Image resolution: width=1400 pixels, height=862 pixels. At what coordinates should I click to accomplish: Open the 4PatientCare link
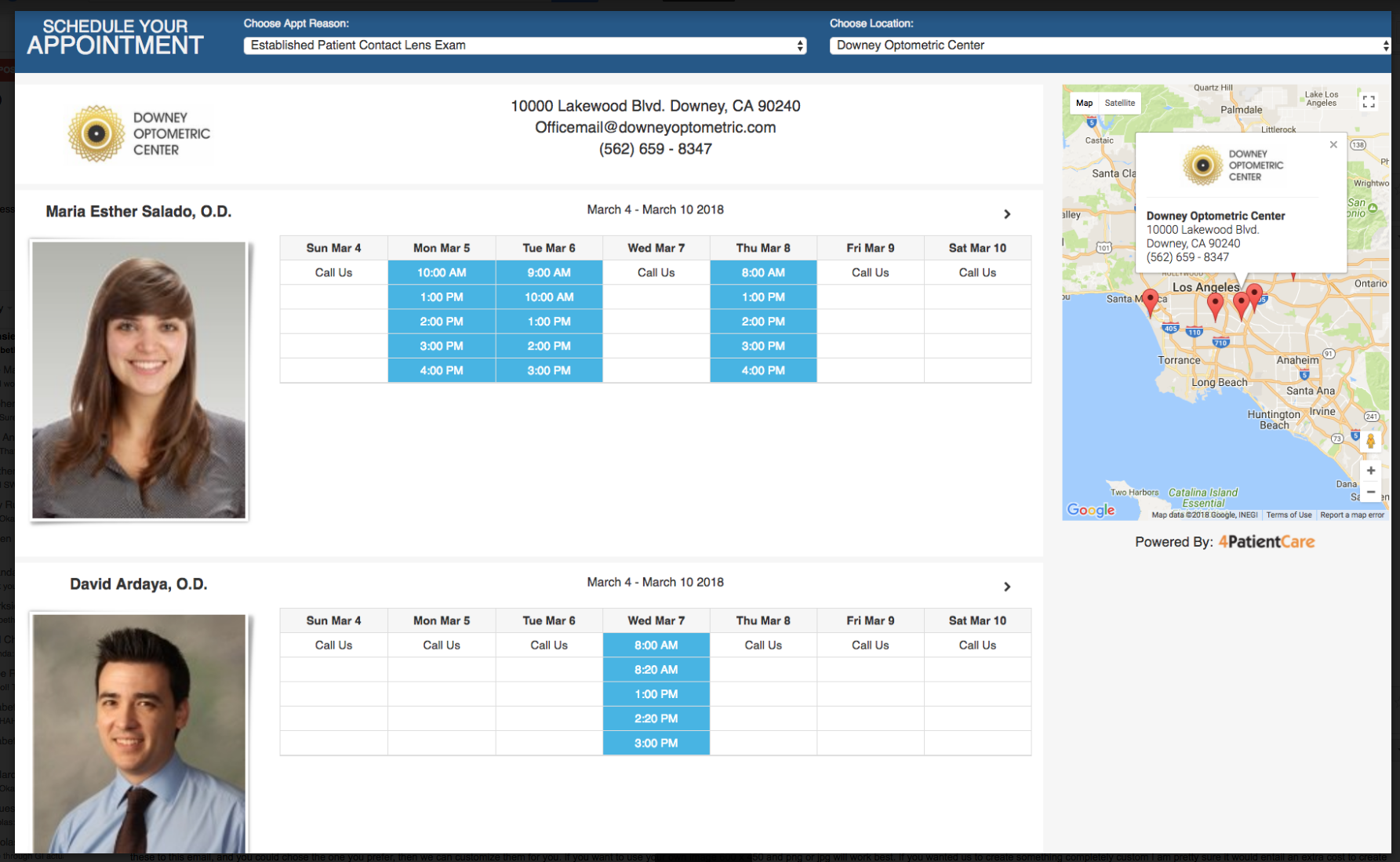coord(1266,542)
